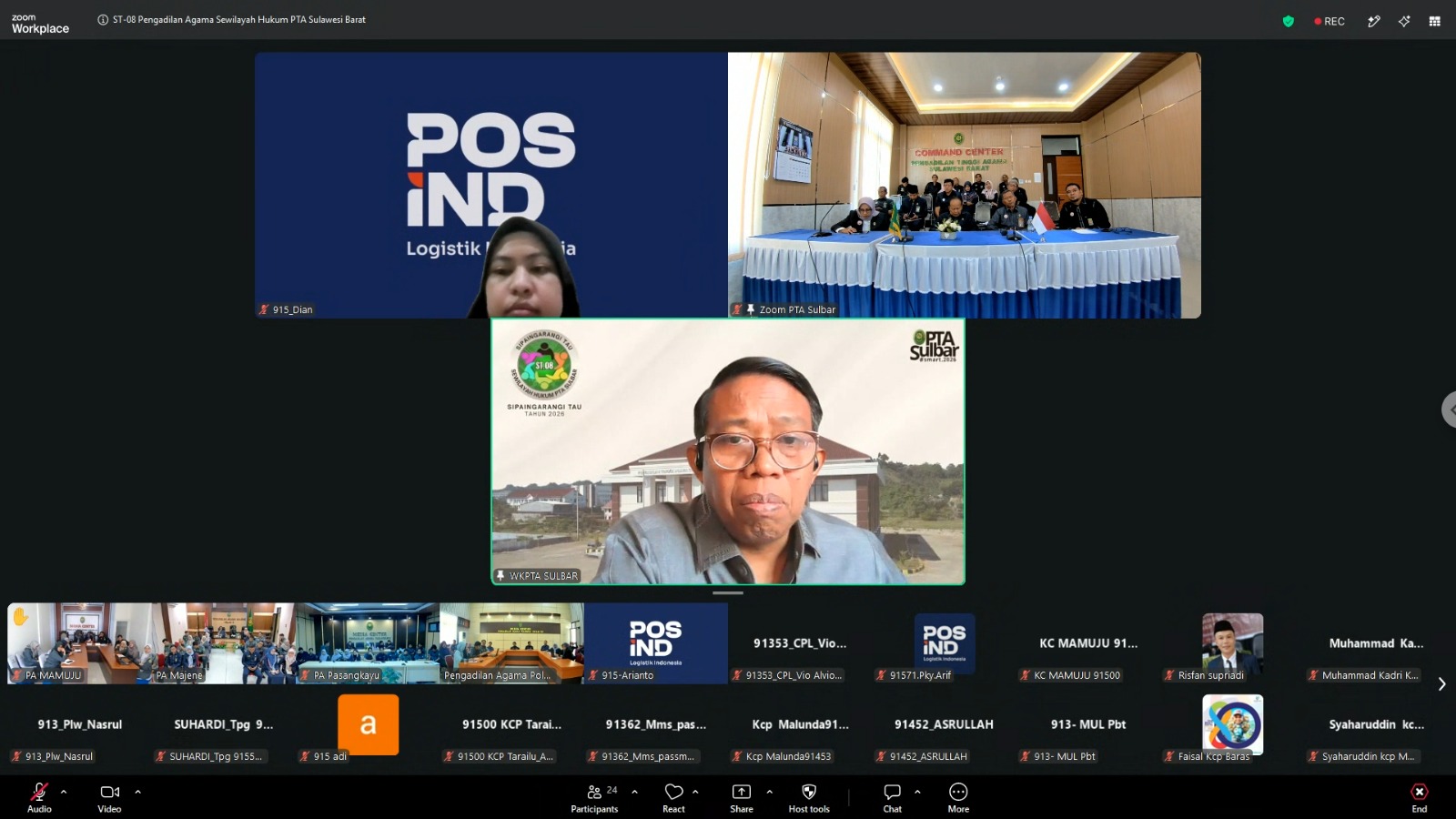Open the meeting information icon beside the title
1456x819 pixels.
pyautogui.click(x=103, y=19)
